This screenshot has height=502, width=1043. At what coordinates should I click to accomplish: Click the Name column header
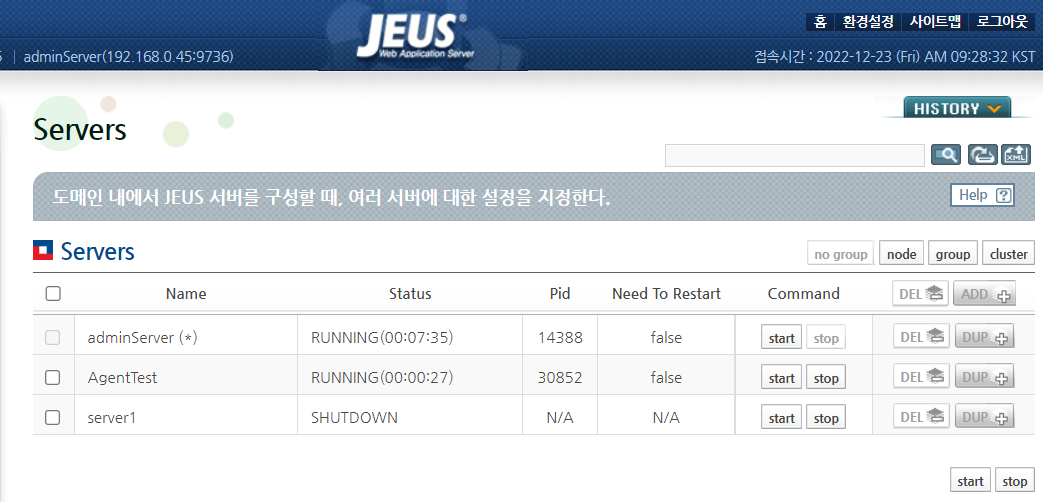(186, 294)
